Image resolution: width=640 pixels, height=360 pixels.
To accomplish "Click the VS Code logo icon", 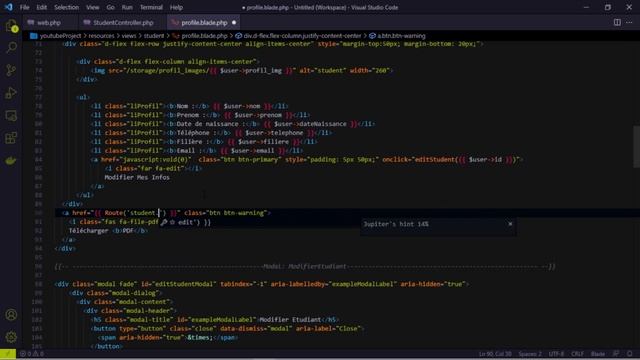I will click(x=9, y=7).
